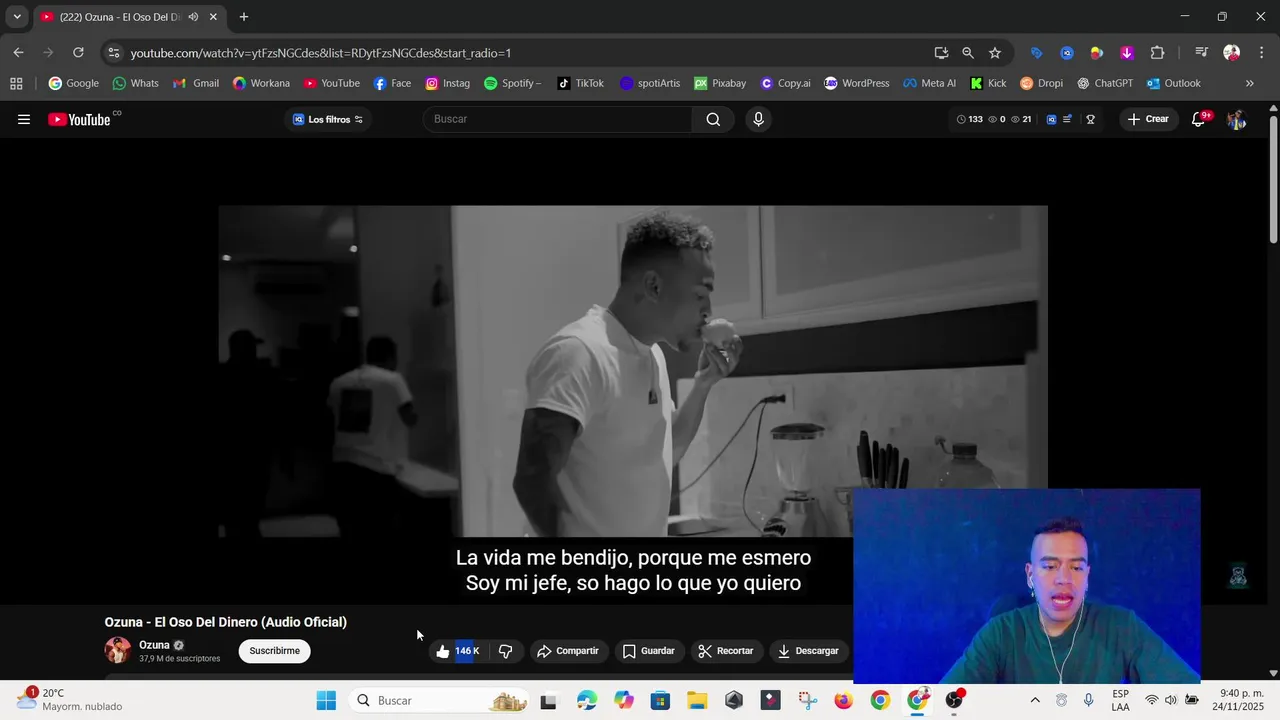Reload the page
The height and width of the screenshot is (720, 1280).
tap(78, 53)
